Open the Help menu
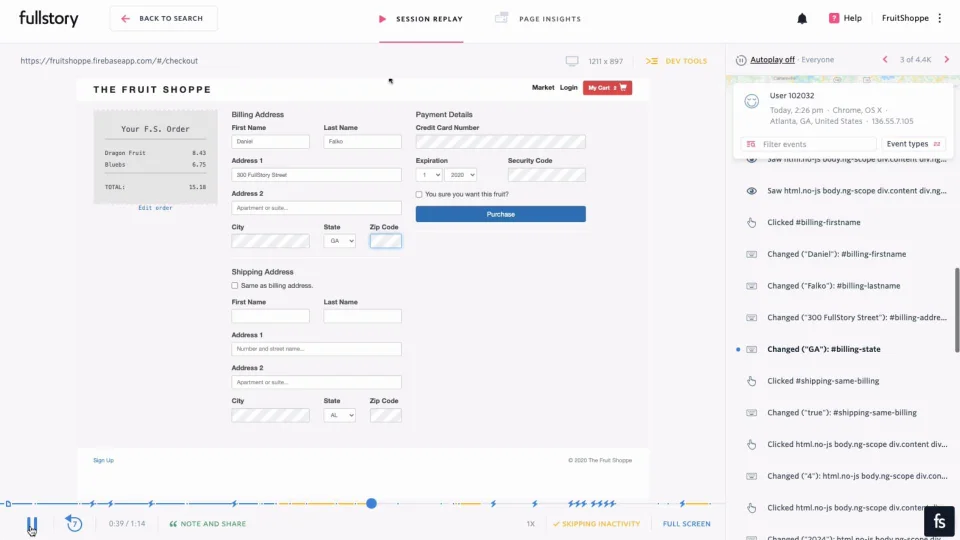Screen dimensions: 960x540 point(845,18)
